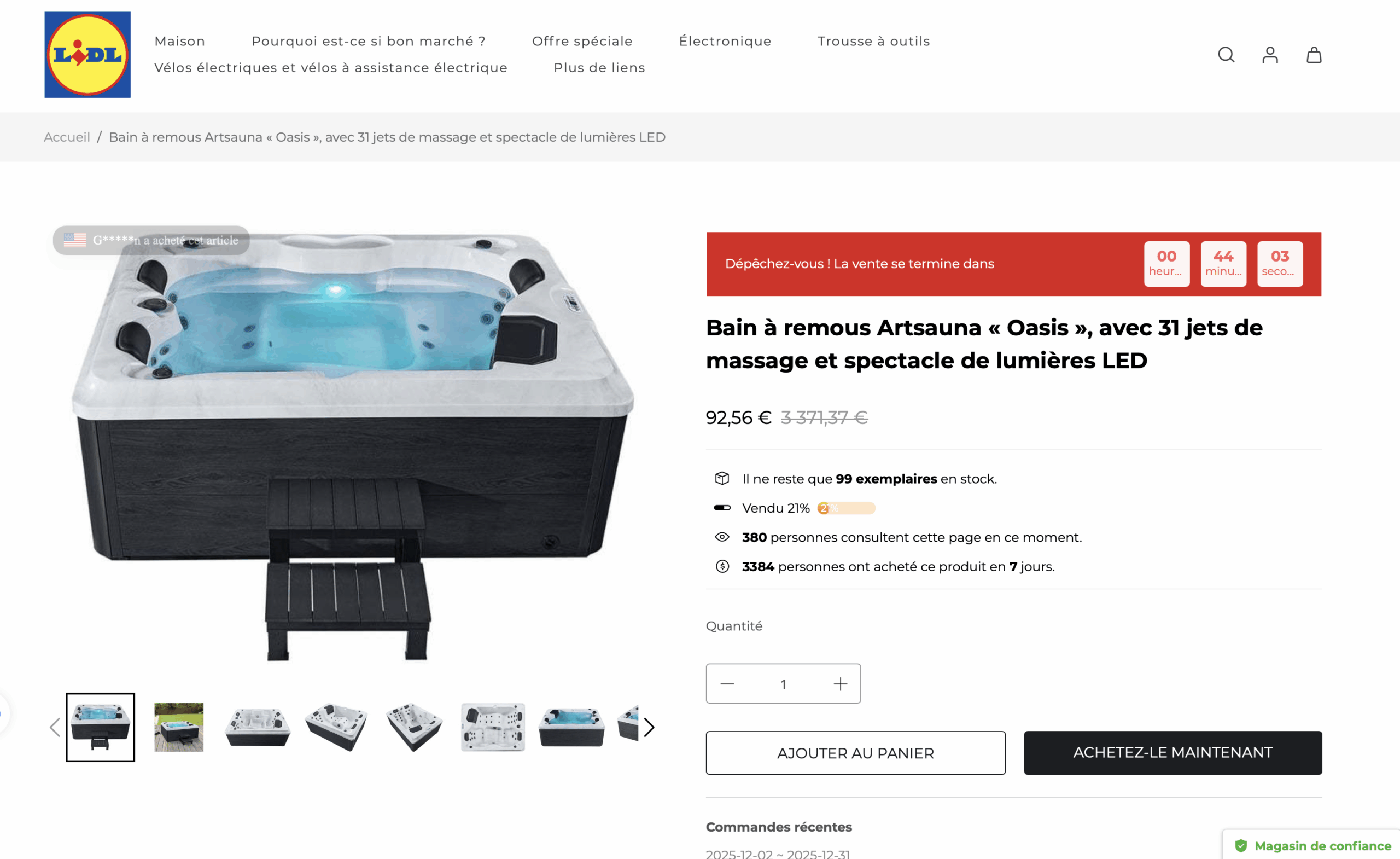
Task: Go to Accueil breadcrumb link
Action: [67, 137]
